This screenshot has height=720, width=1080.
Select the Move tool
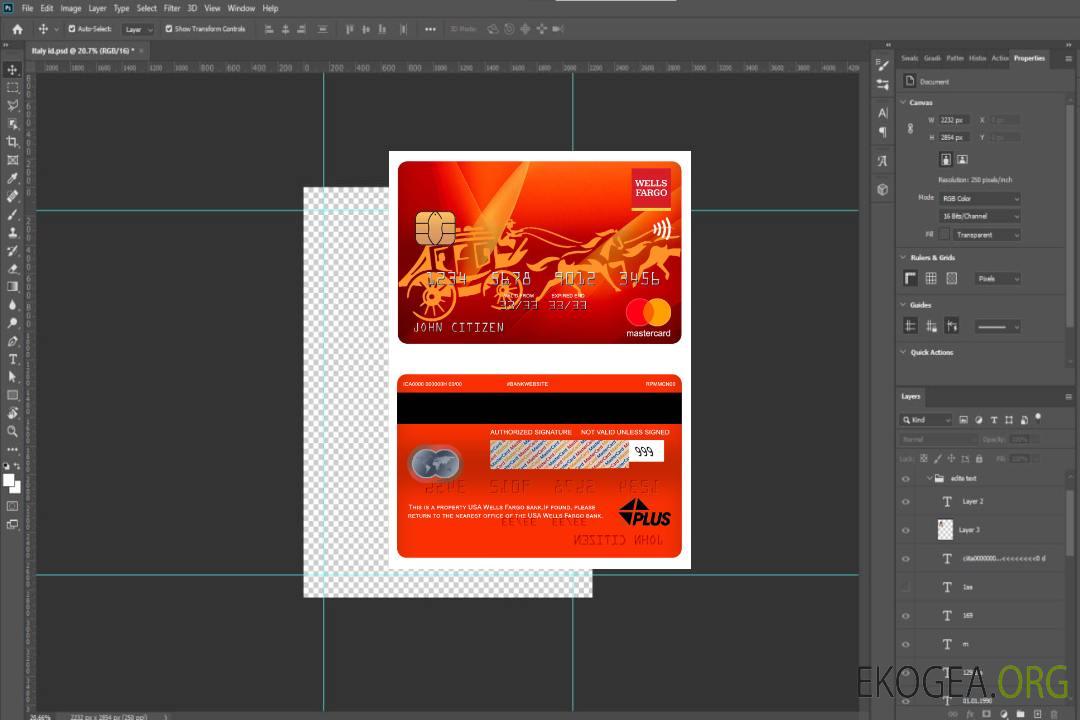coord(12,70)
